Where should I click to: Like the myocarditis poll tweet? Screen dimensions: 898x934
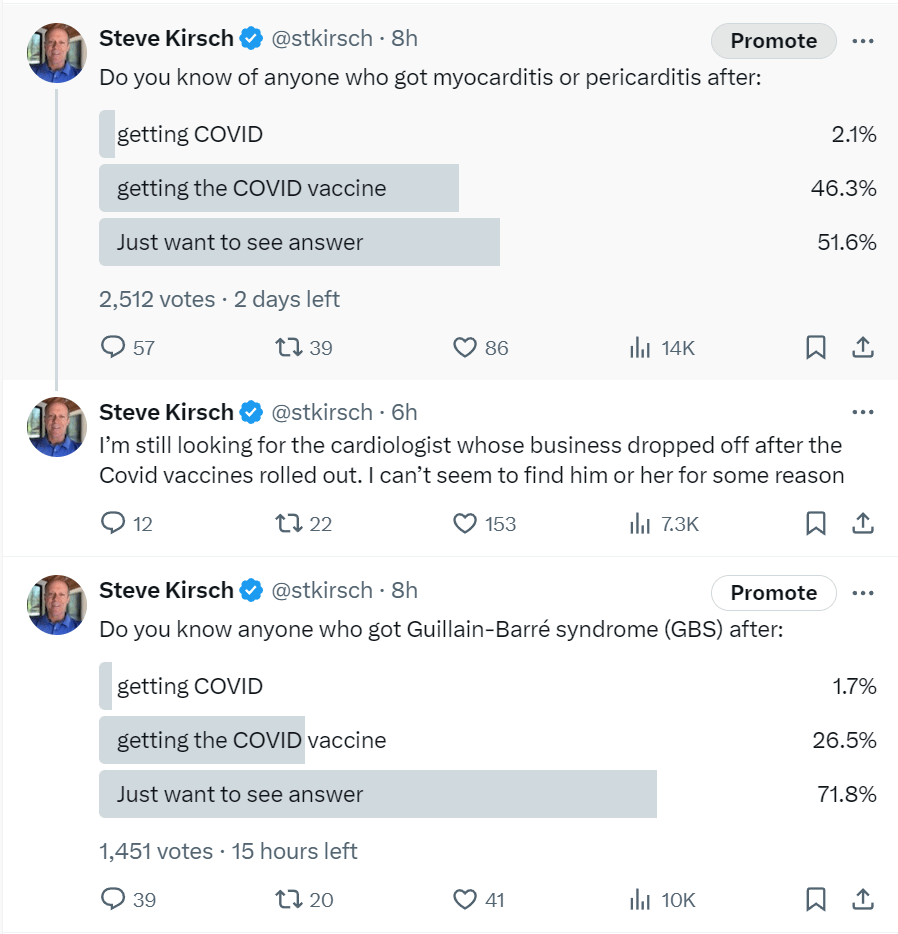pos(464,347)
